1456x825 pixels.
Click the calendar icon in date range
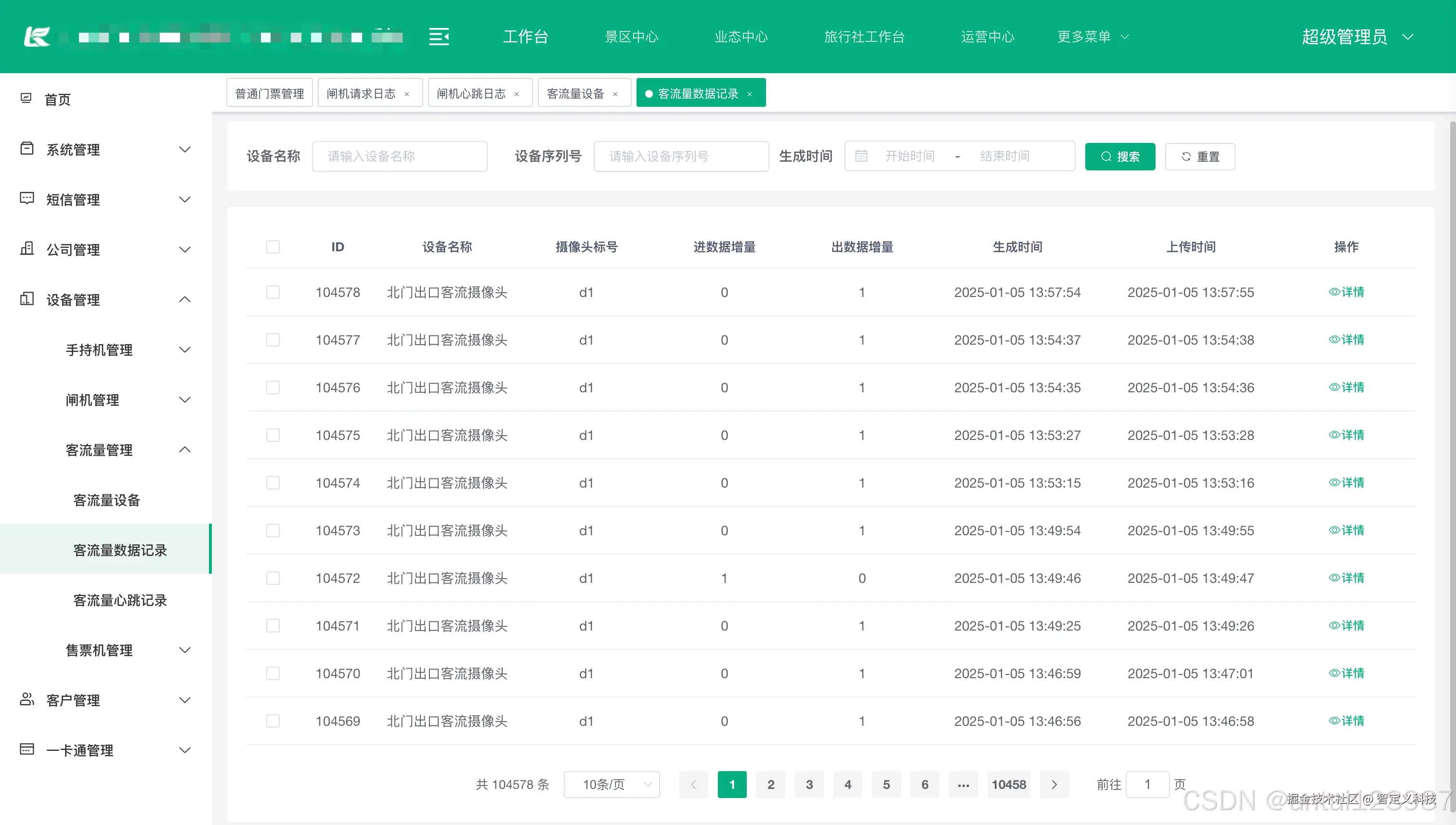861,156
